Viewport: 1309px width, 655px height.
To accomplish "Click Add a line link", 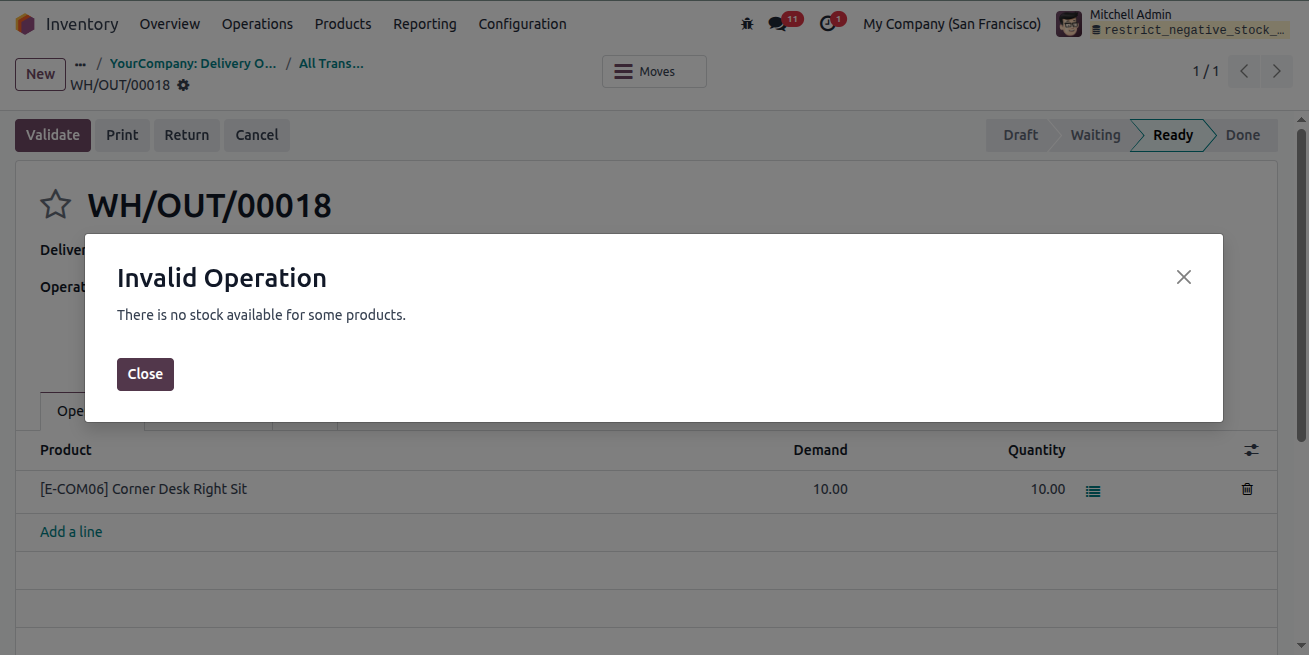I will coord(71,532).
